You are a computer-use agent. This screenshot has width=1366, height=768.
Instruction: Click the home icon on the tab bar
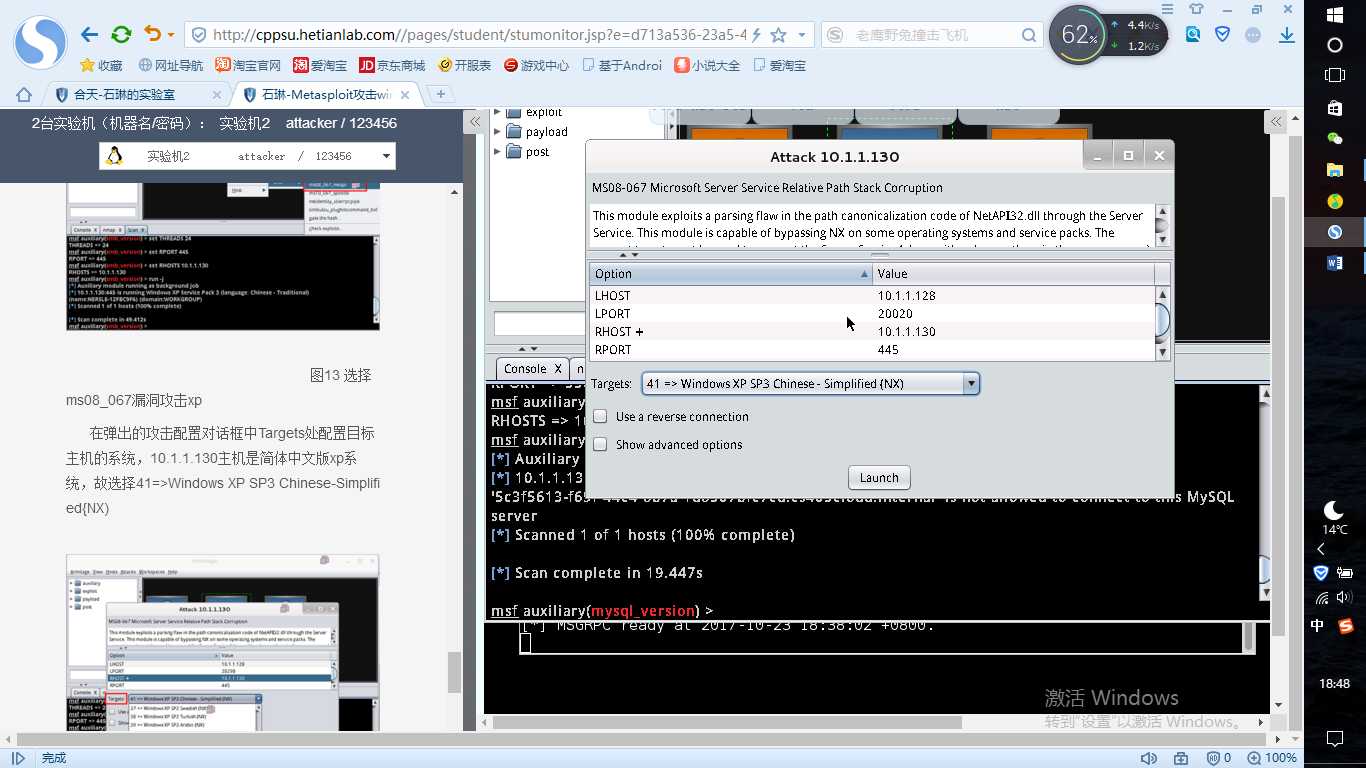click(x=24, y=94)
